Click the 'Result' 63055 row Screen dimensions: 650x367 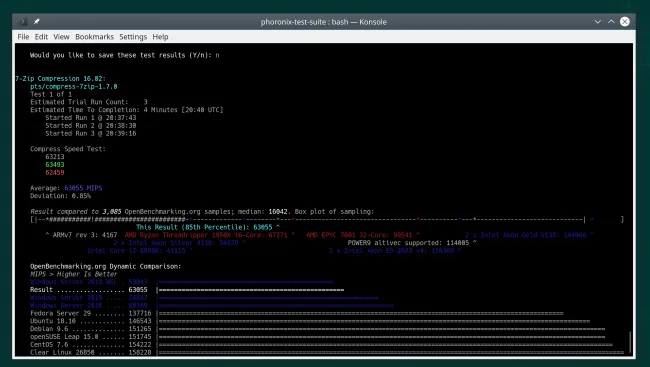coord(187,290)
